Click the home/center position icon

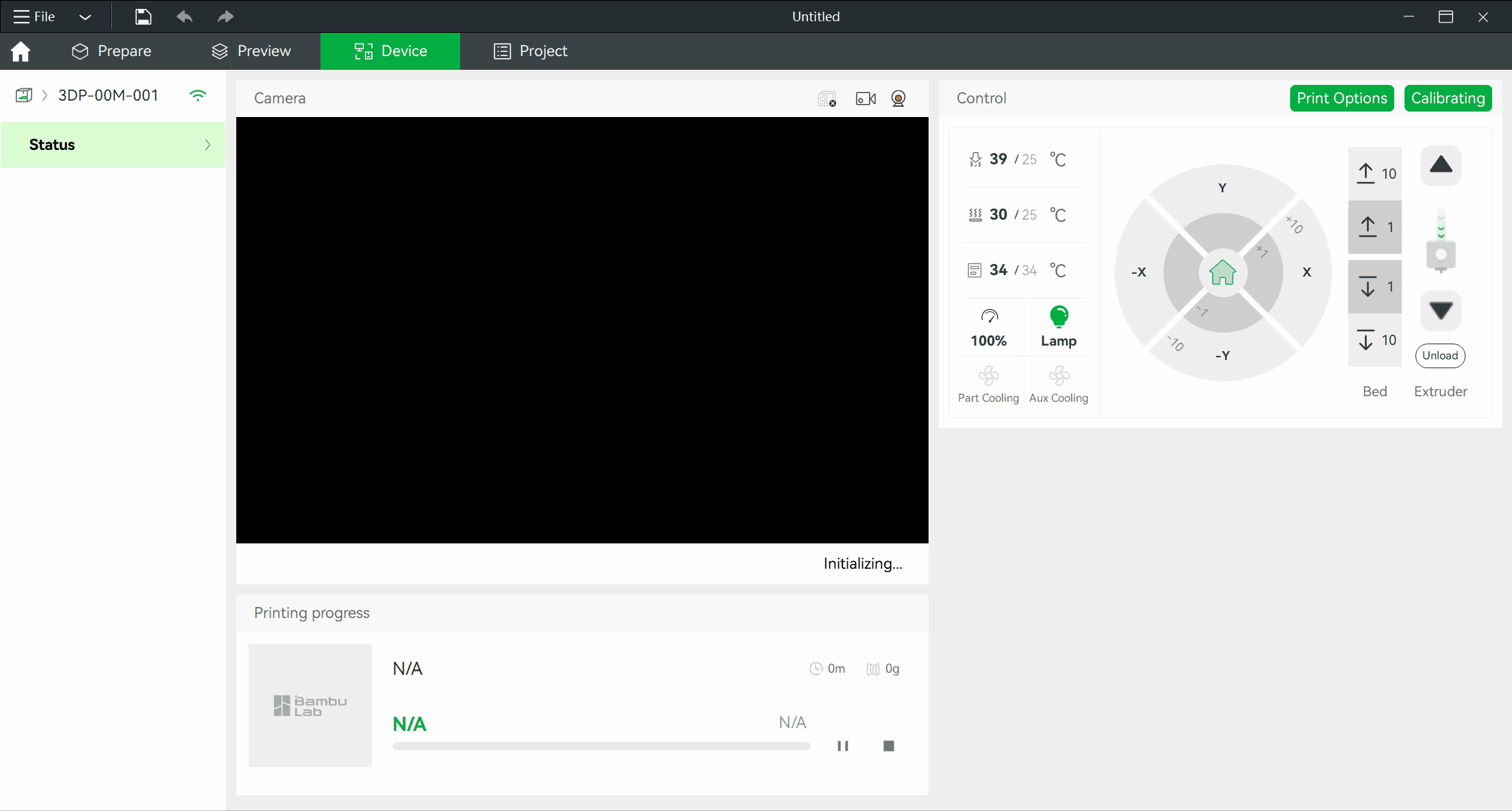(1222, 272)
